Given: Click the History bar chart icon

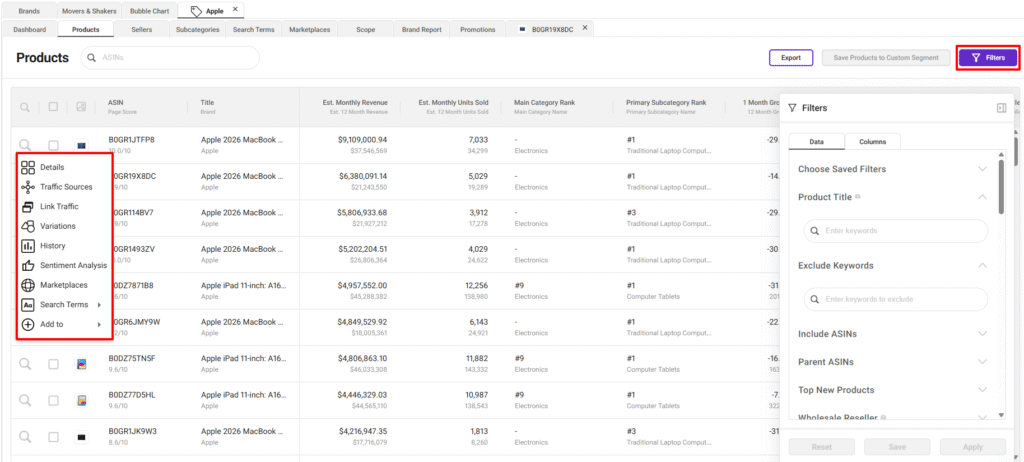Looking at the screenshot, I should (28, 246).
